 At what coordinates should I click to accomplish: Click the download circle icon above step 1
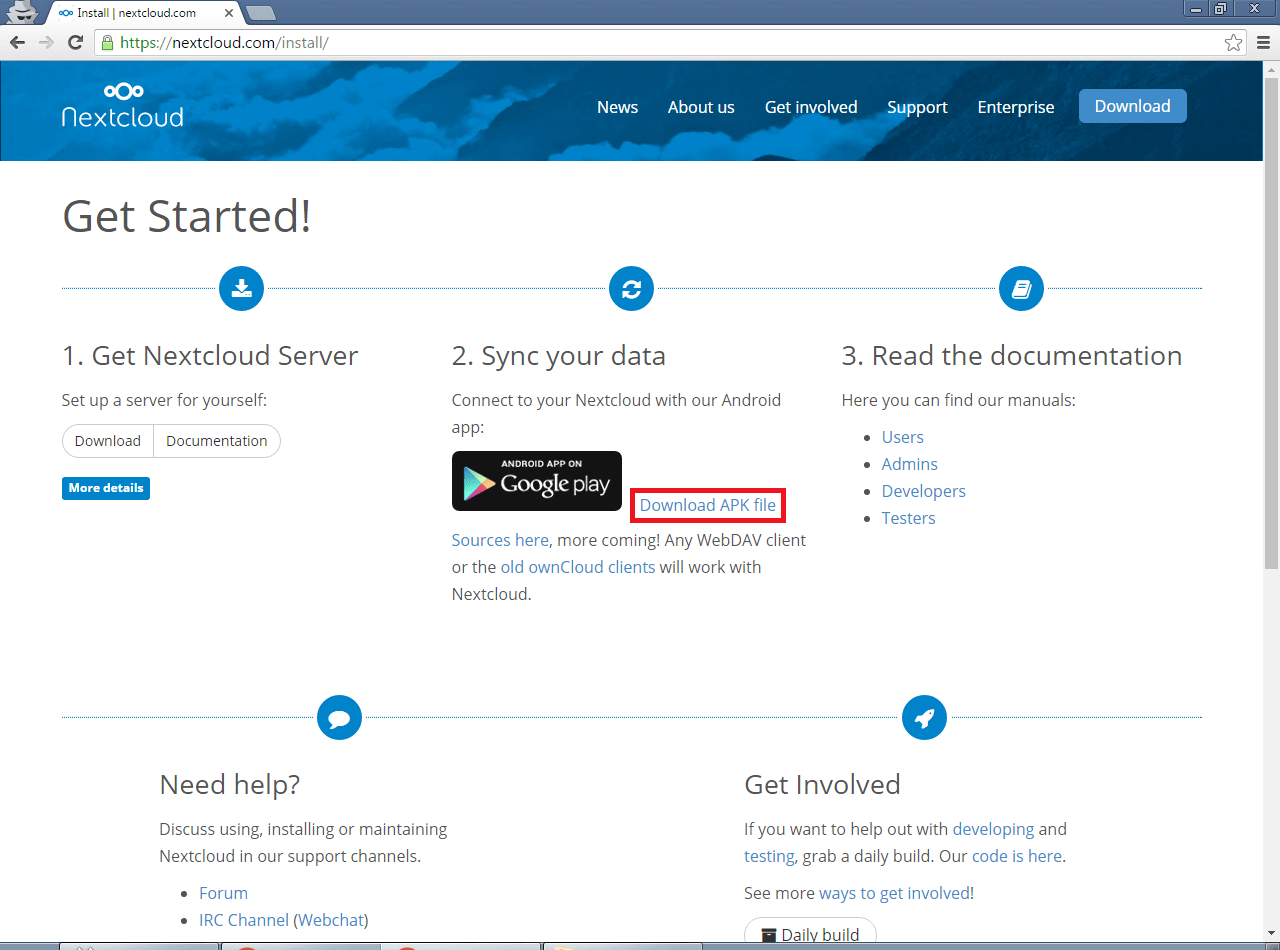pyautogui.click(x=241, y=289)
